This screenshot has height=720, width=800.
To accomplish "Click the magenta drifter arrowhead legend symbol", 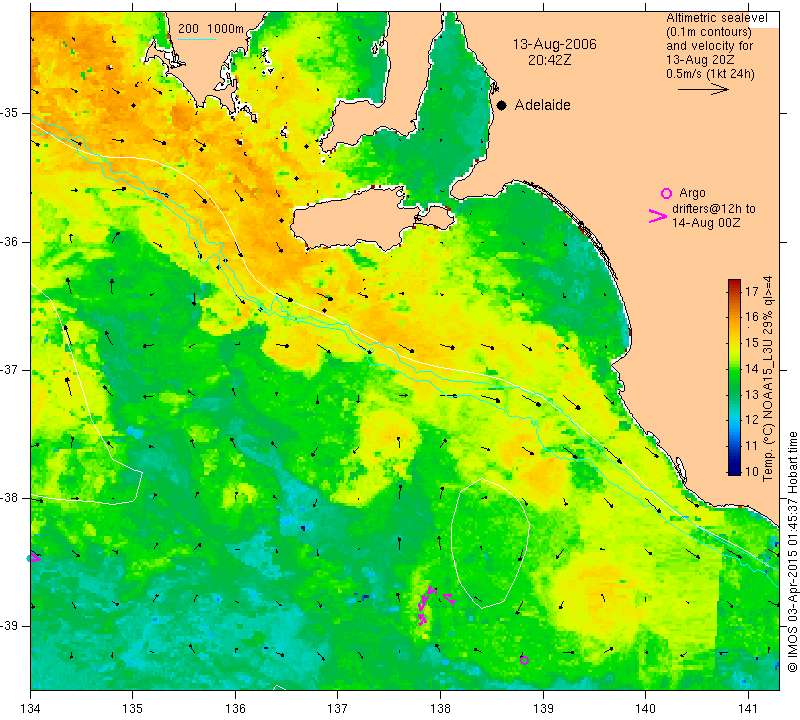I will (658, 216).
